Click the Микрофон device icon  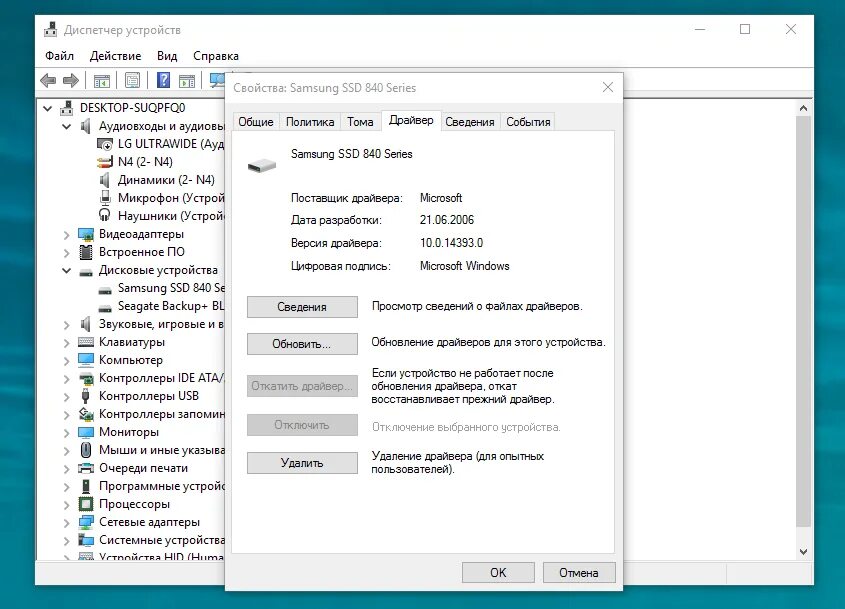pos(105,198)
